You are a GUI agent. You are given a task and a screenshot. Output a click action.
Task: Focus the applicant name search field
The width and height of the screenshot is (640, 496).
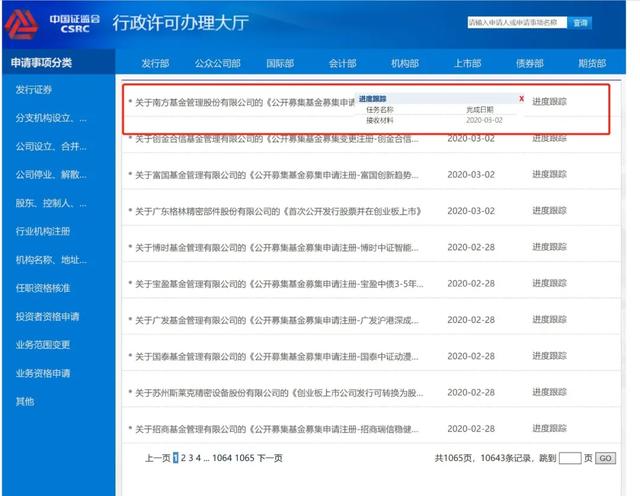tap(517, 22)
